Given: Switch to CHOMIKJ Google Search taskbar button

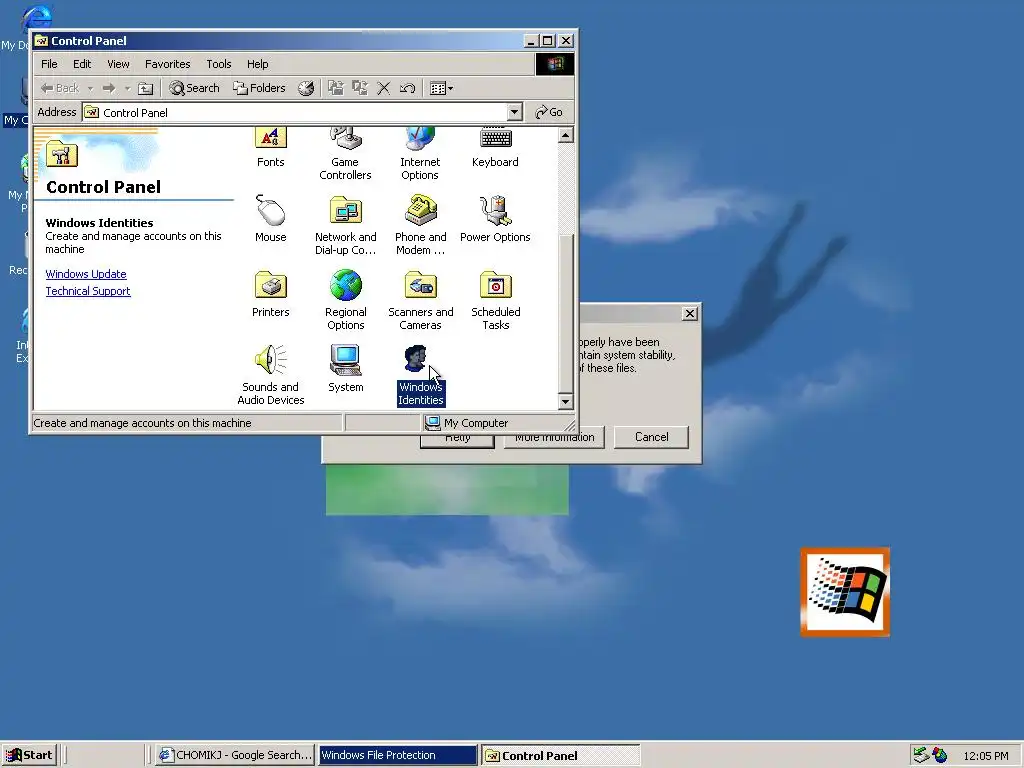Looking at the screenshot, I should (x=236, y=755).
